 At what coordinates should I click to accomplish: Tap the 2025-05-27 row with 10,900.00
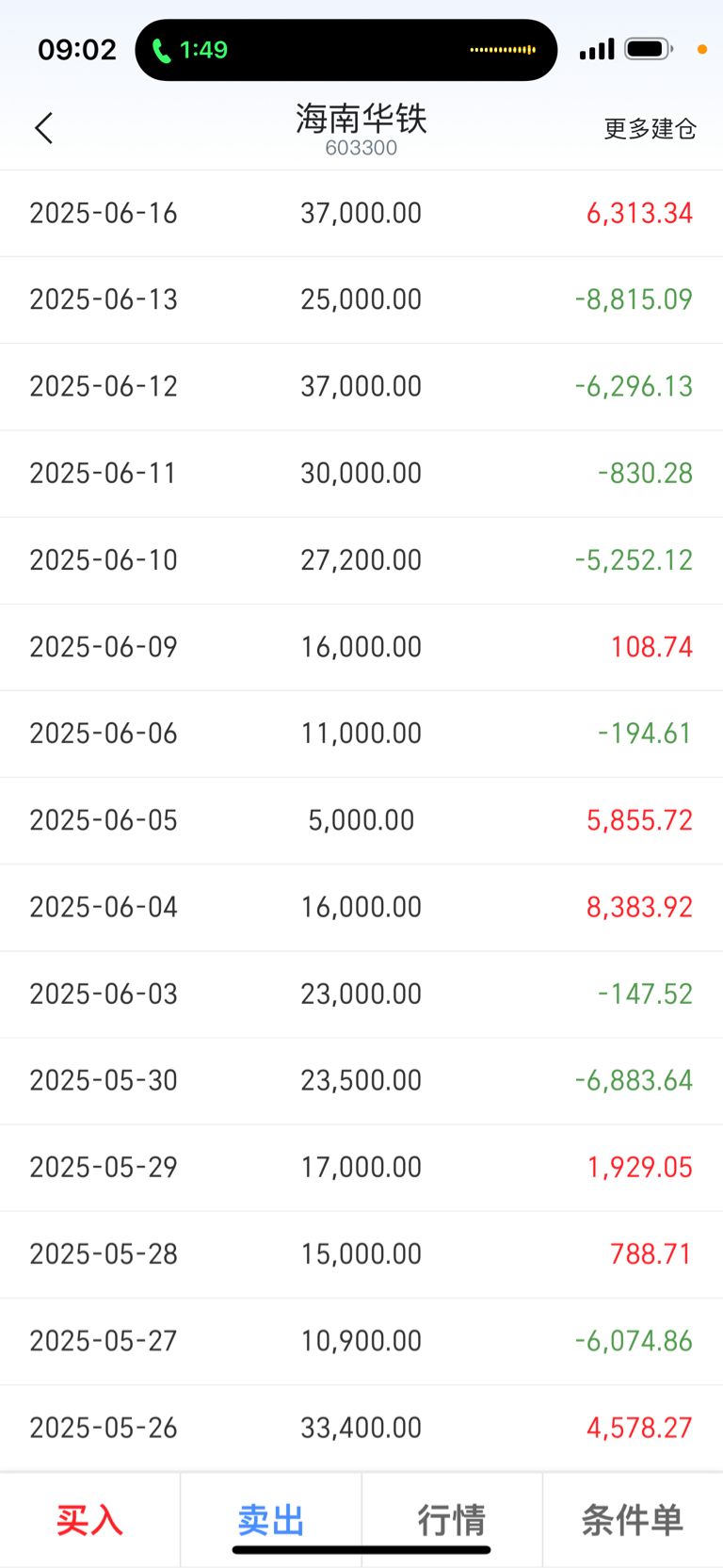point(361,1341)
